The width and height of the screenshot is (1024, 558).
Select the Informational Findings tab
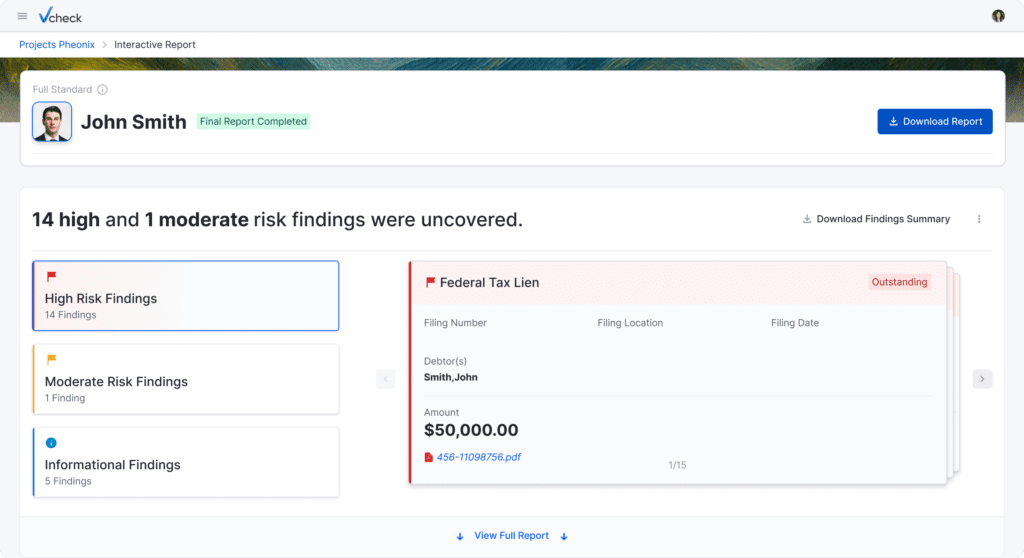(186, 462)
